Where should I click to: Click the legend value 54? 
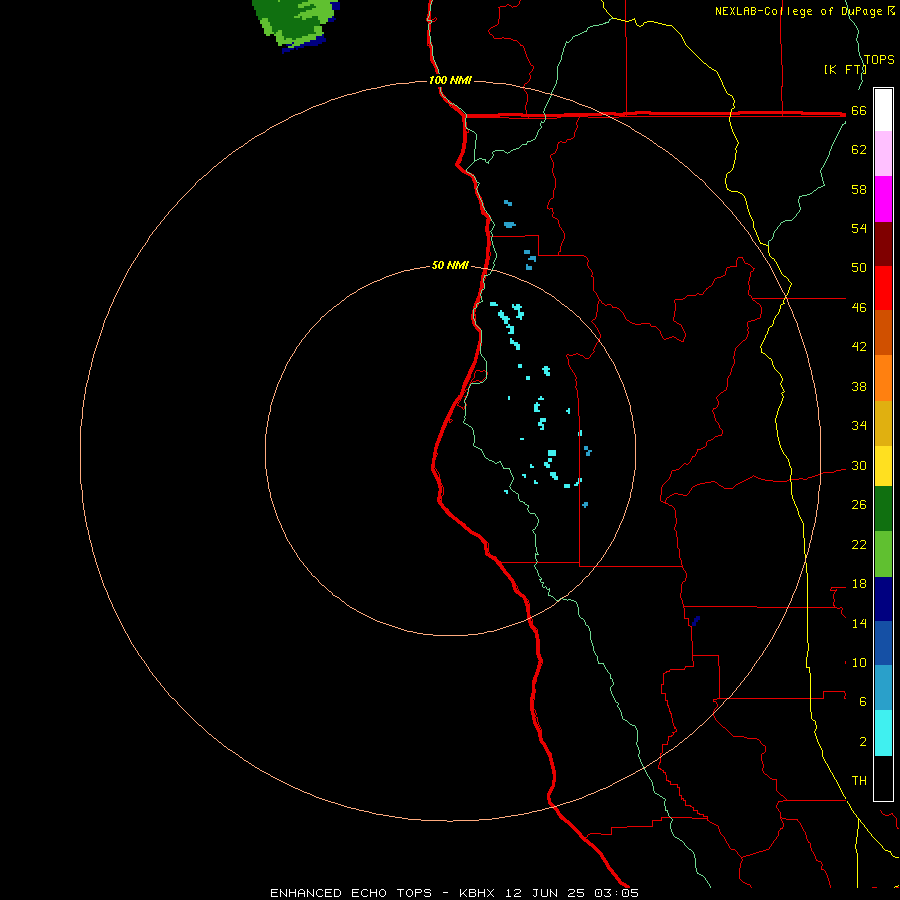click(x=859, y=228)
